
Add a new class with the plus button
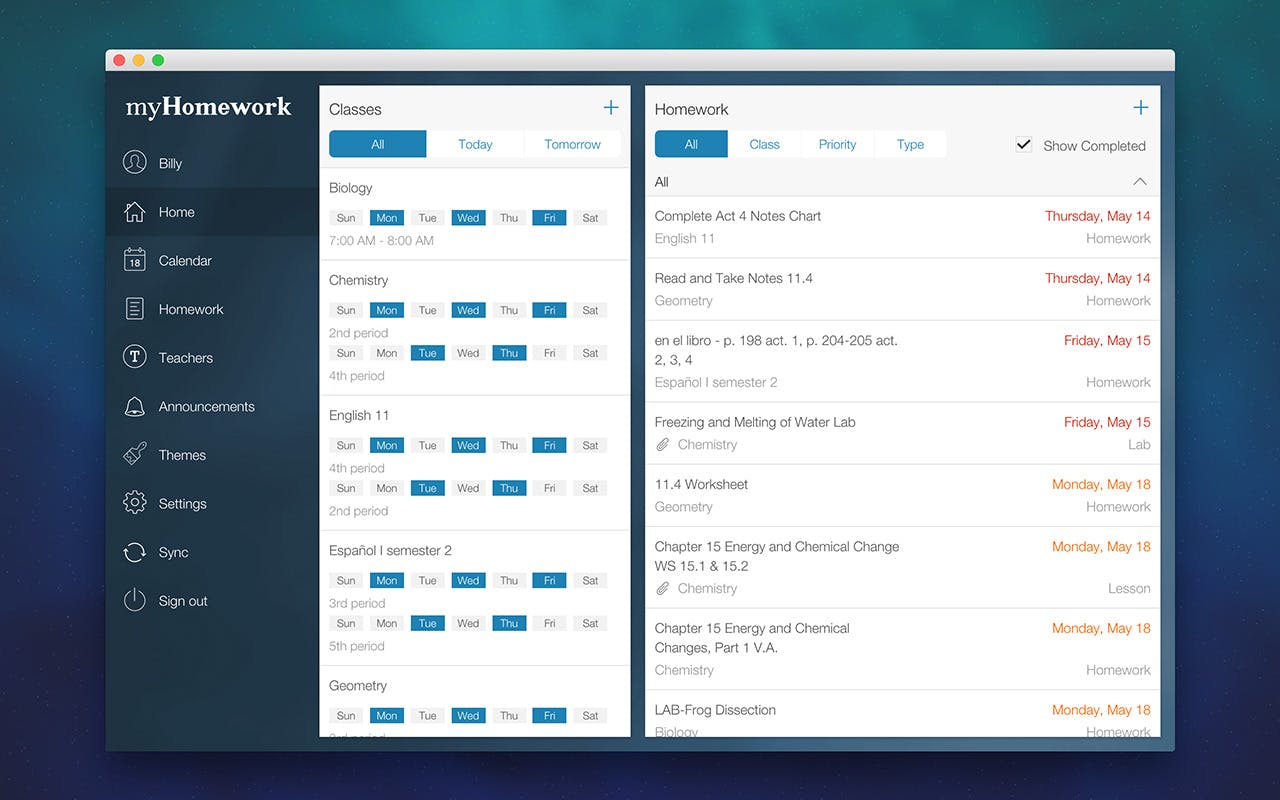coord(610,106)
